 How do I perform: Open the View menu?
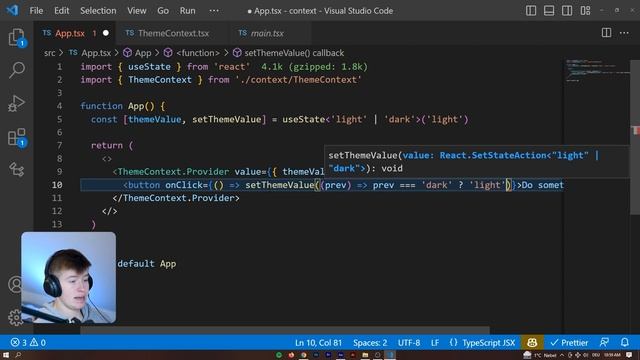tap(136, 11)
